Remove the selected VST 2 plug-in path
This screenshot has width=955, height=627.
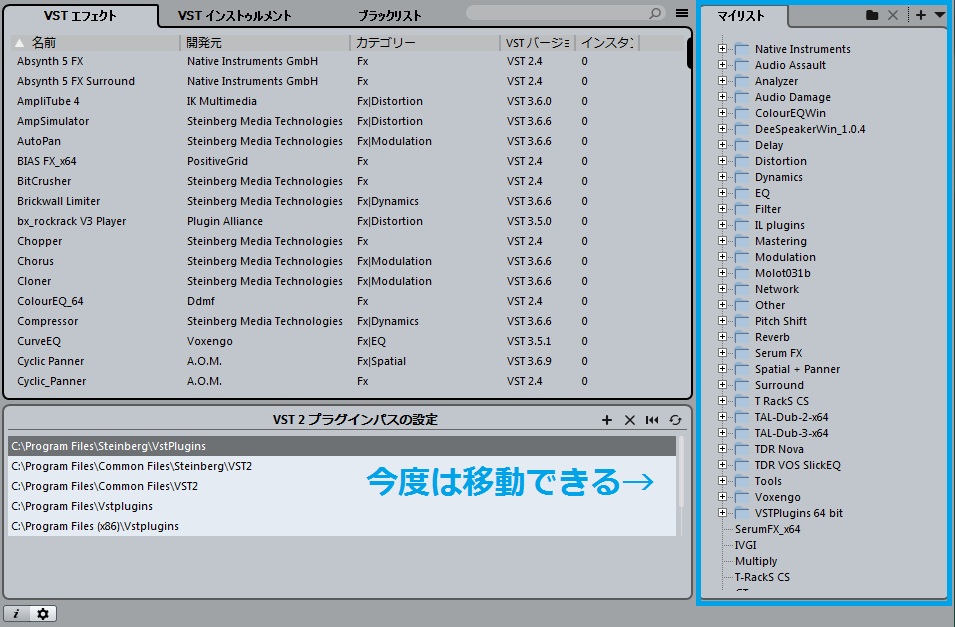click(630, 420)
